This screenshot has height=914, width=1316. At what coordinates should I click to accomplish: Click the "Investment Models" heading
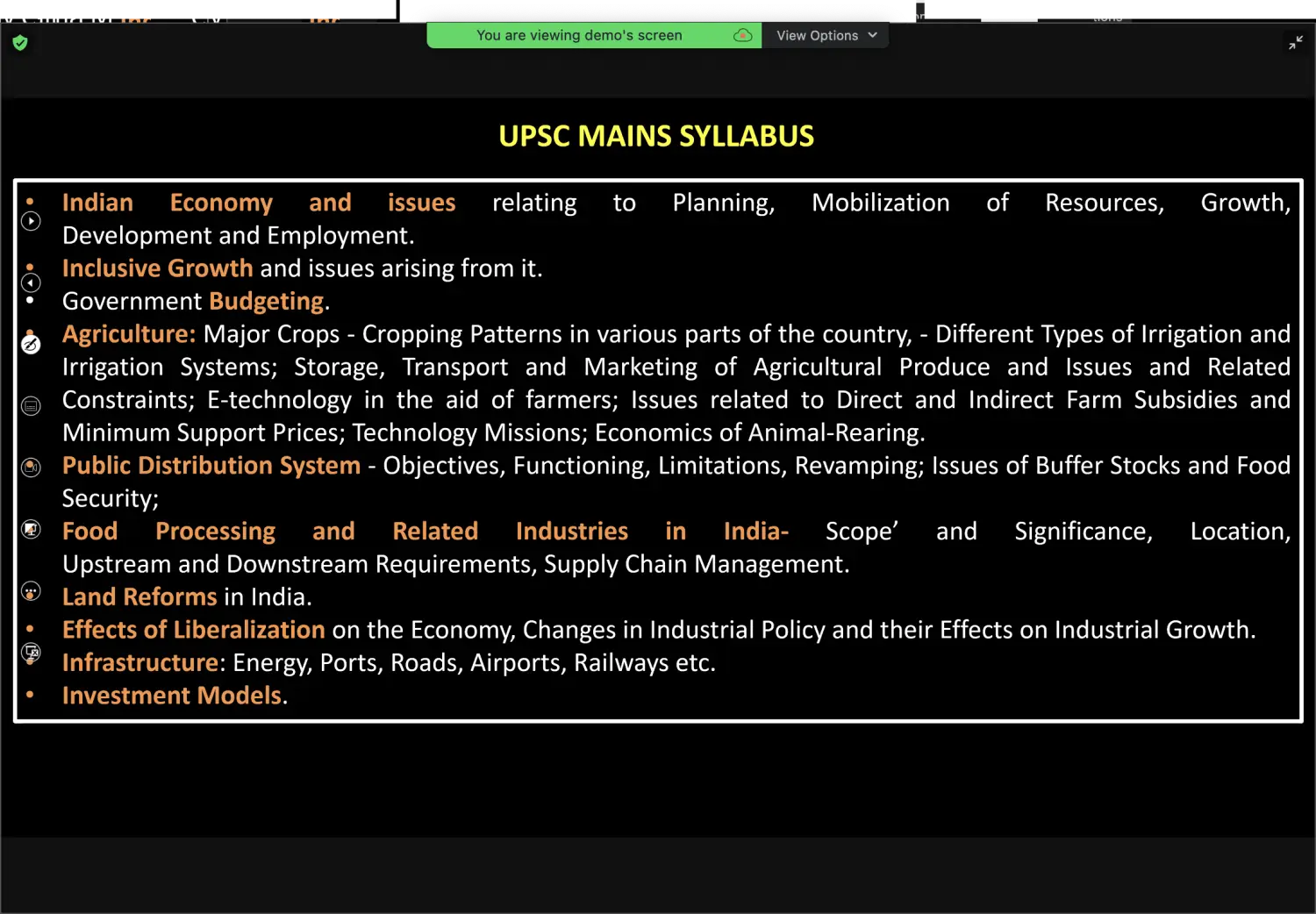point(172,696)
